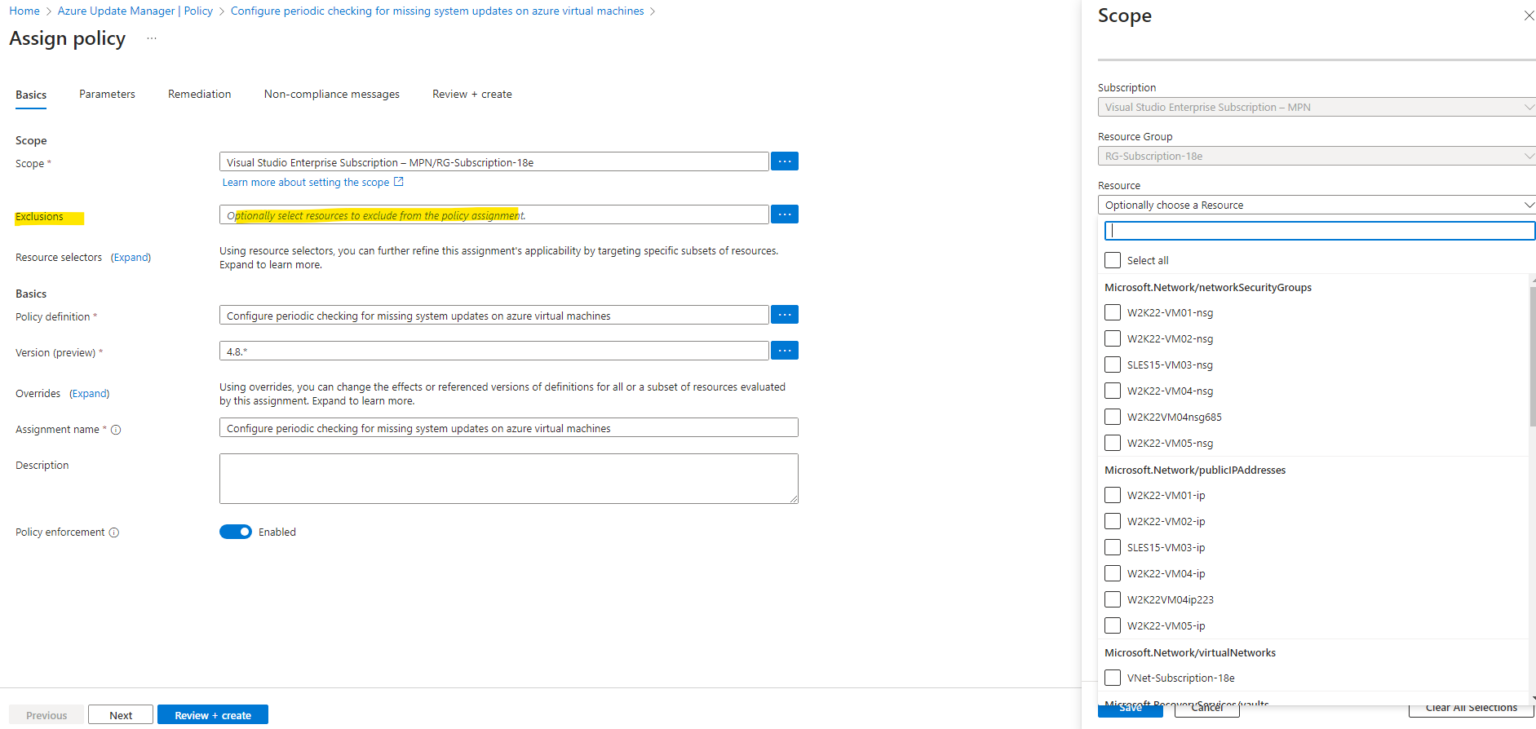
Task: Open the Policy definition picker ellipsis button
Action: (785, 315)
